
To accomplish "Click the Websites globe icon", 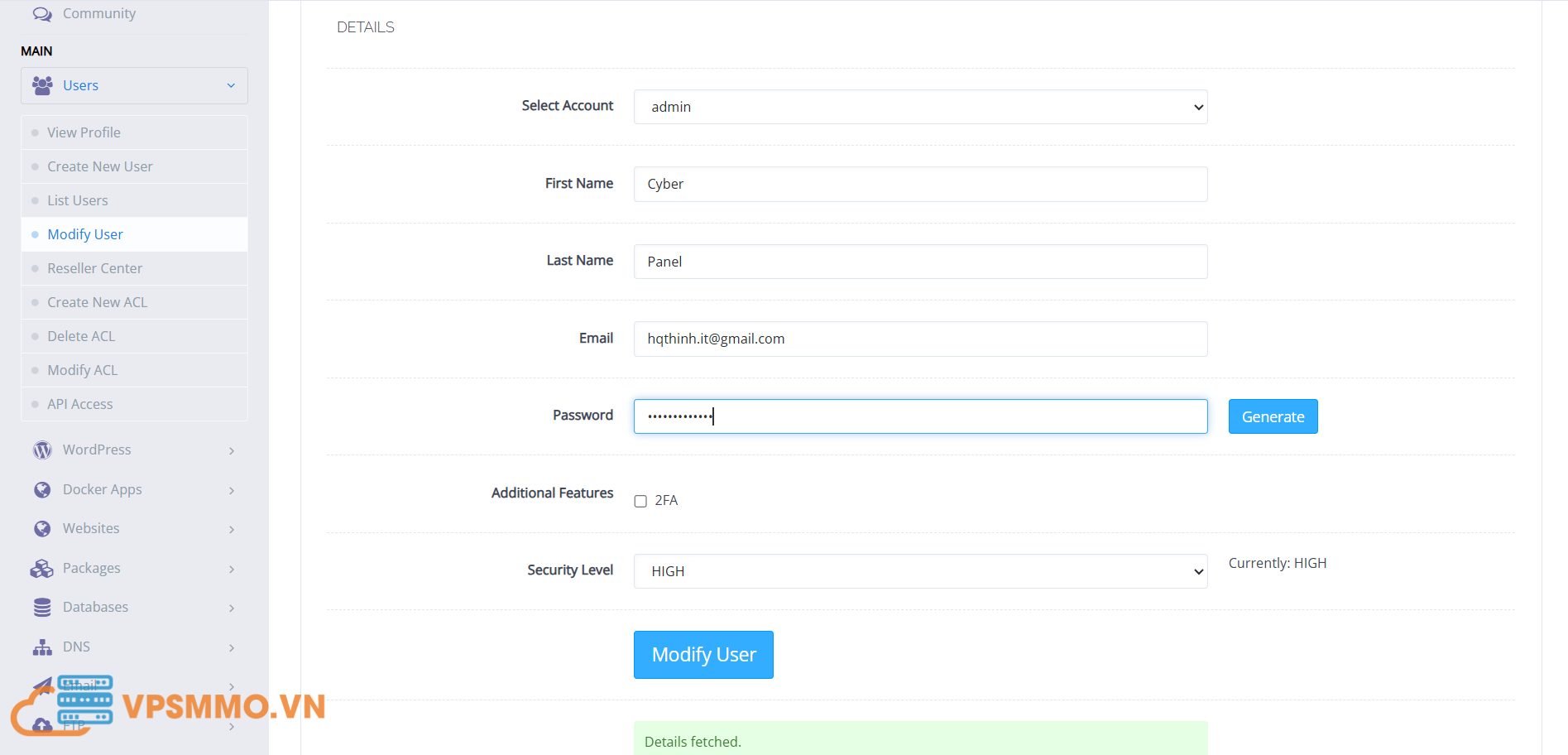I will tap(42, 528).
